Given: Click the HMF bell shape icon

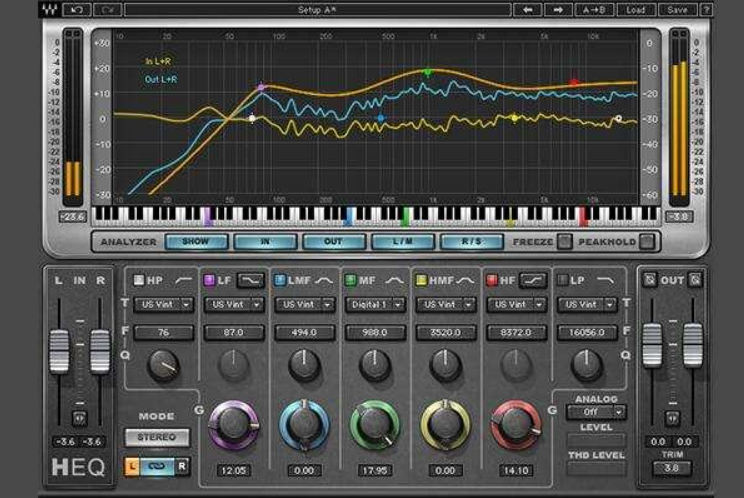Looking at the screenshot, I should pyautogui.click(x=465, y=280).
